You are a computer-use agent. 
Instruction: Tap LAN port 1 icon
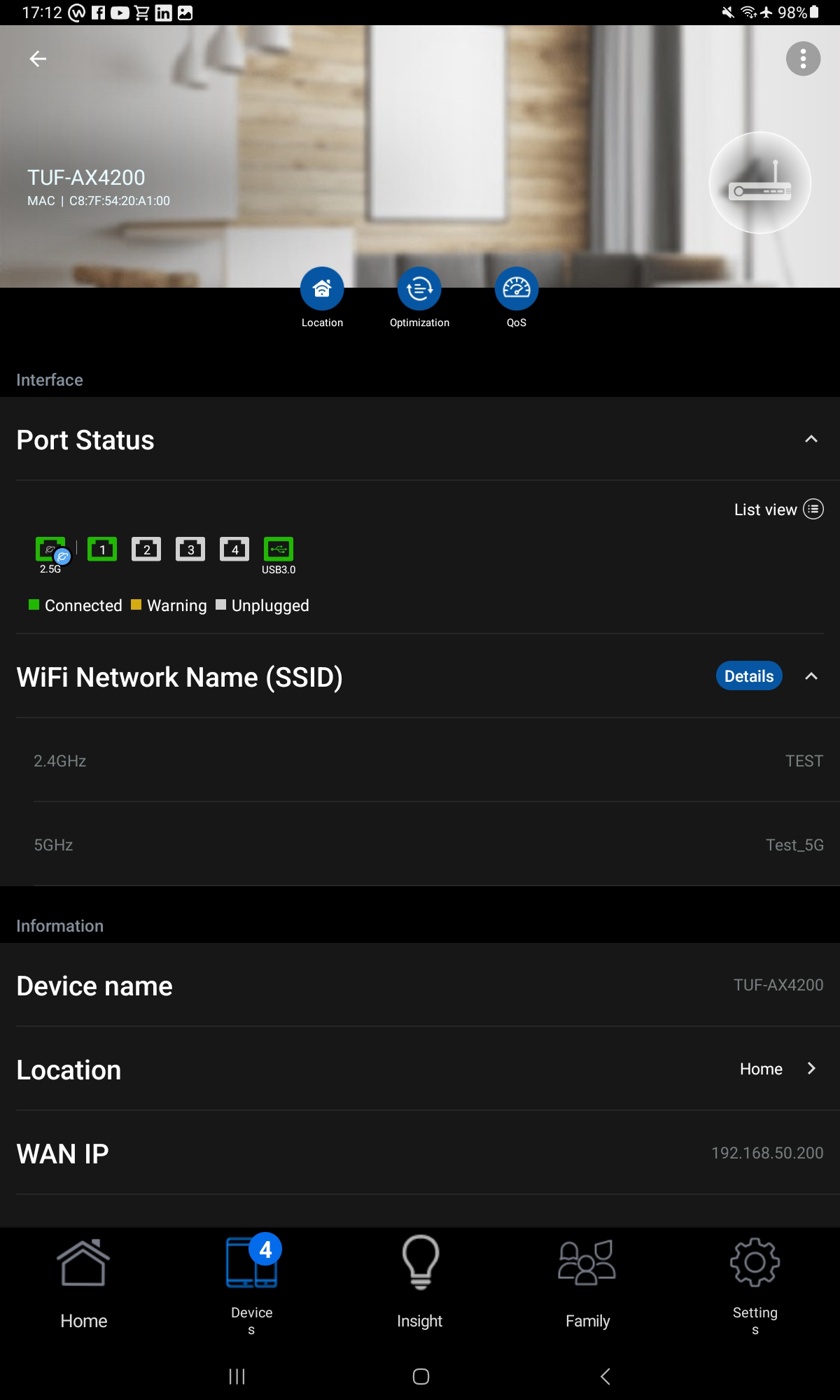102,550
